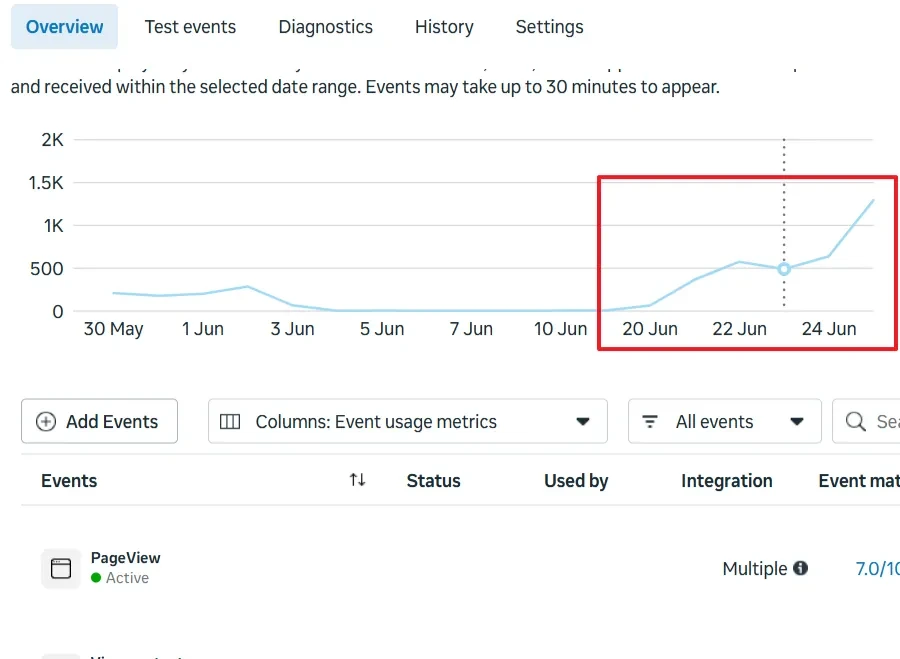Click the info icon beside Multiple
This screenshot has height=659, width=900.
[x=800, y=568]
